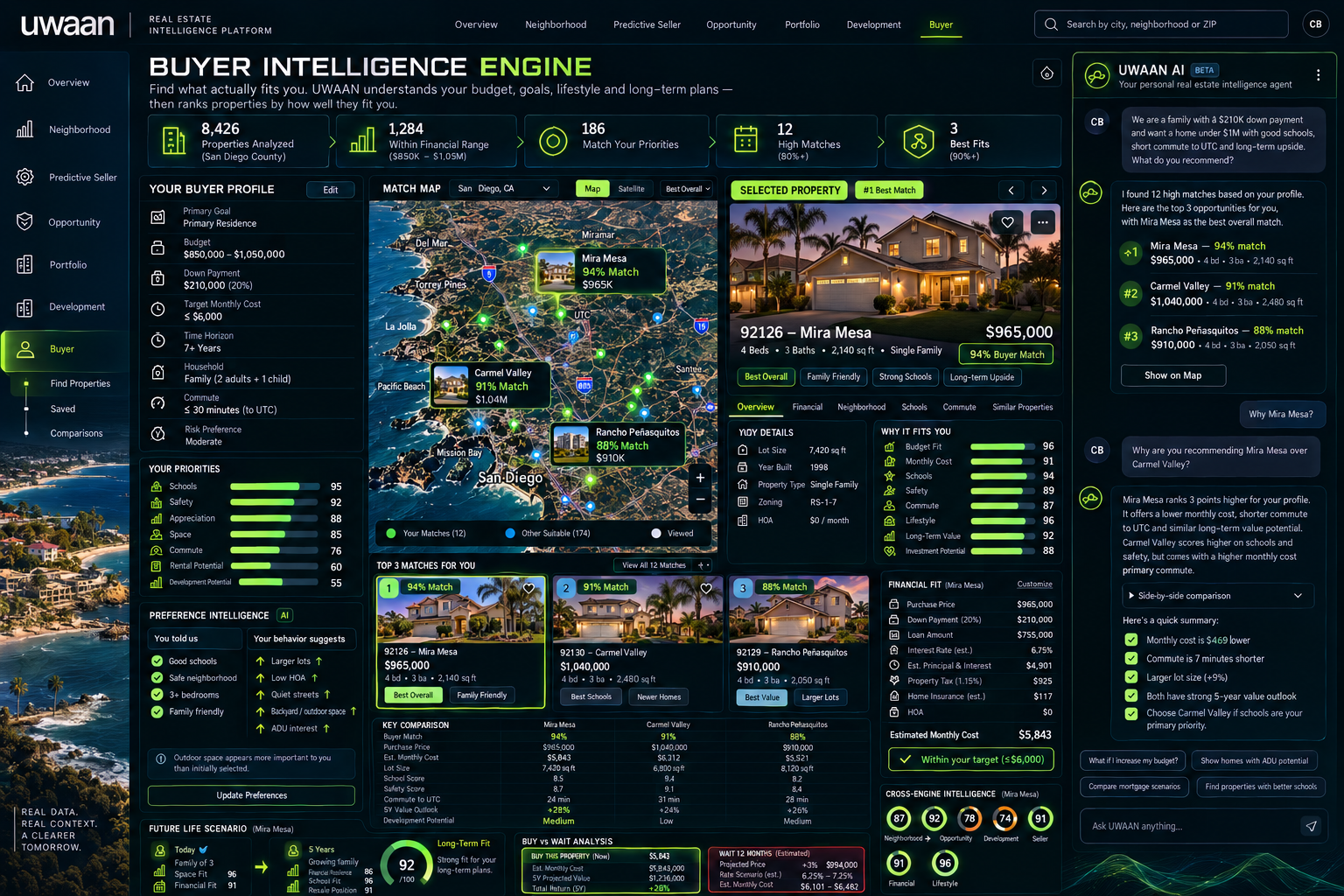Click the search magnifier icon
This screenshot has height=896, width=1344.
pos(1051,24)
